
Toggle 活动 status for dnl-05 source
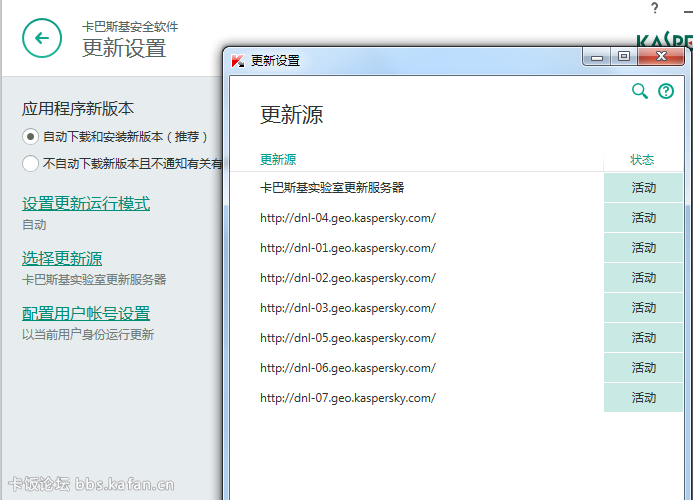[643, 338]
